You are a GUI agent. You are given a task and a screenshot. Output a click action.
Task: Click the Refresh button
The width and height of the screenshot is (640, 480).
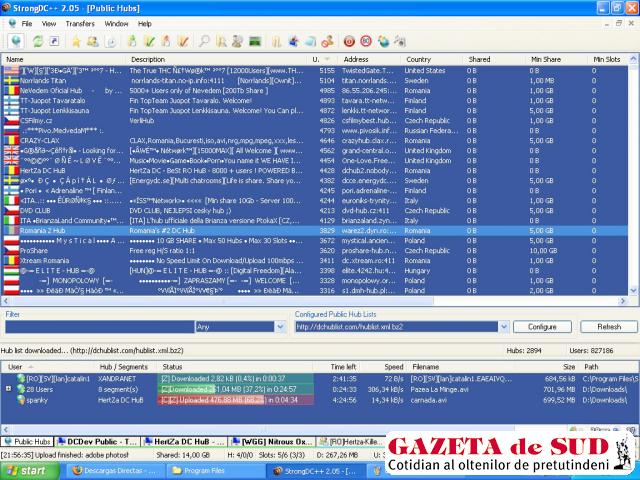tap(609, 327)
